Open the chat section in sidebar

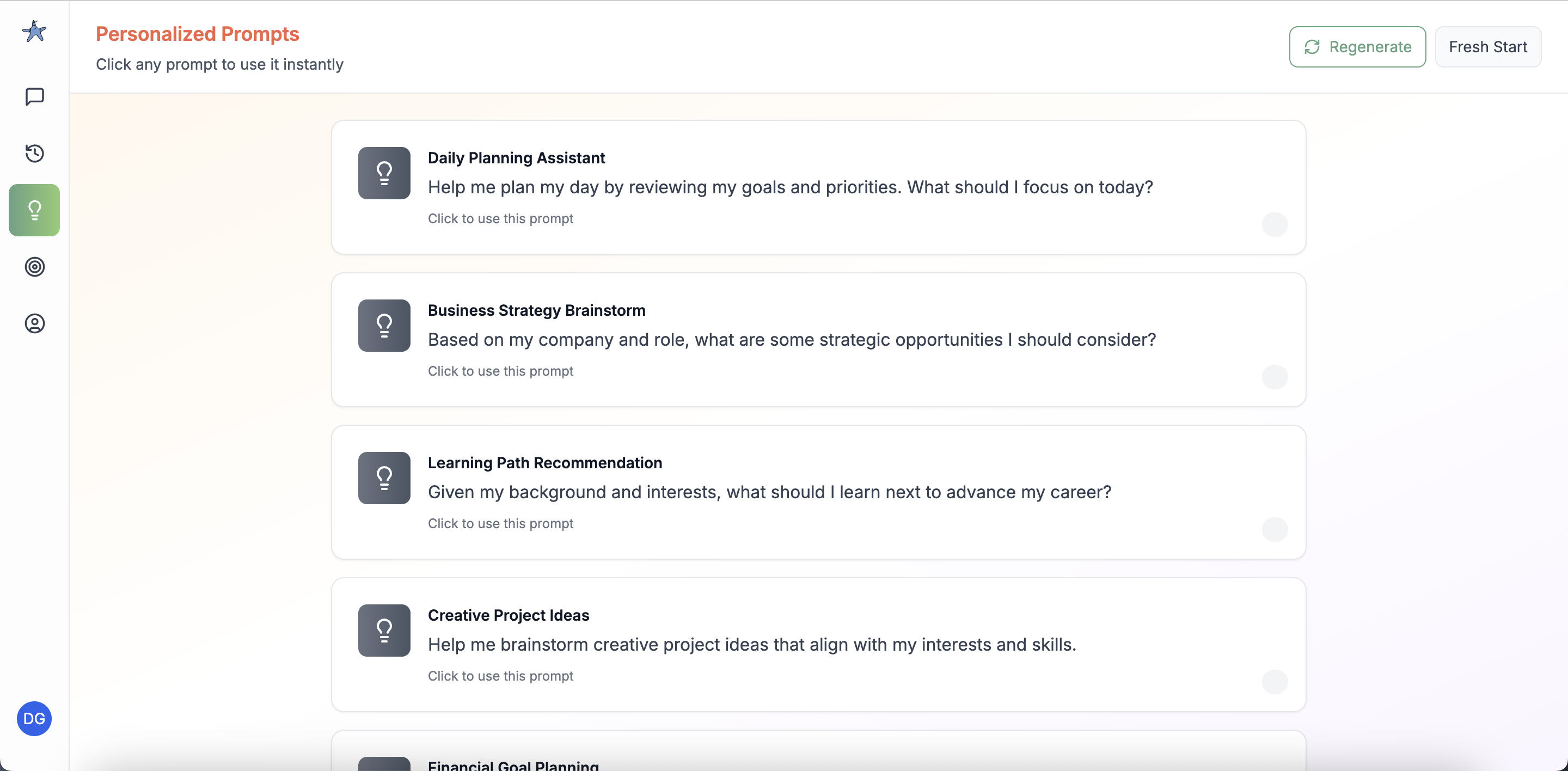coord(34,96)
